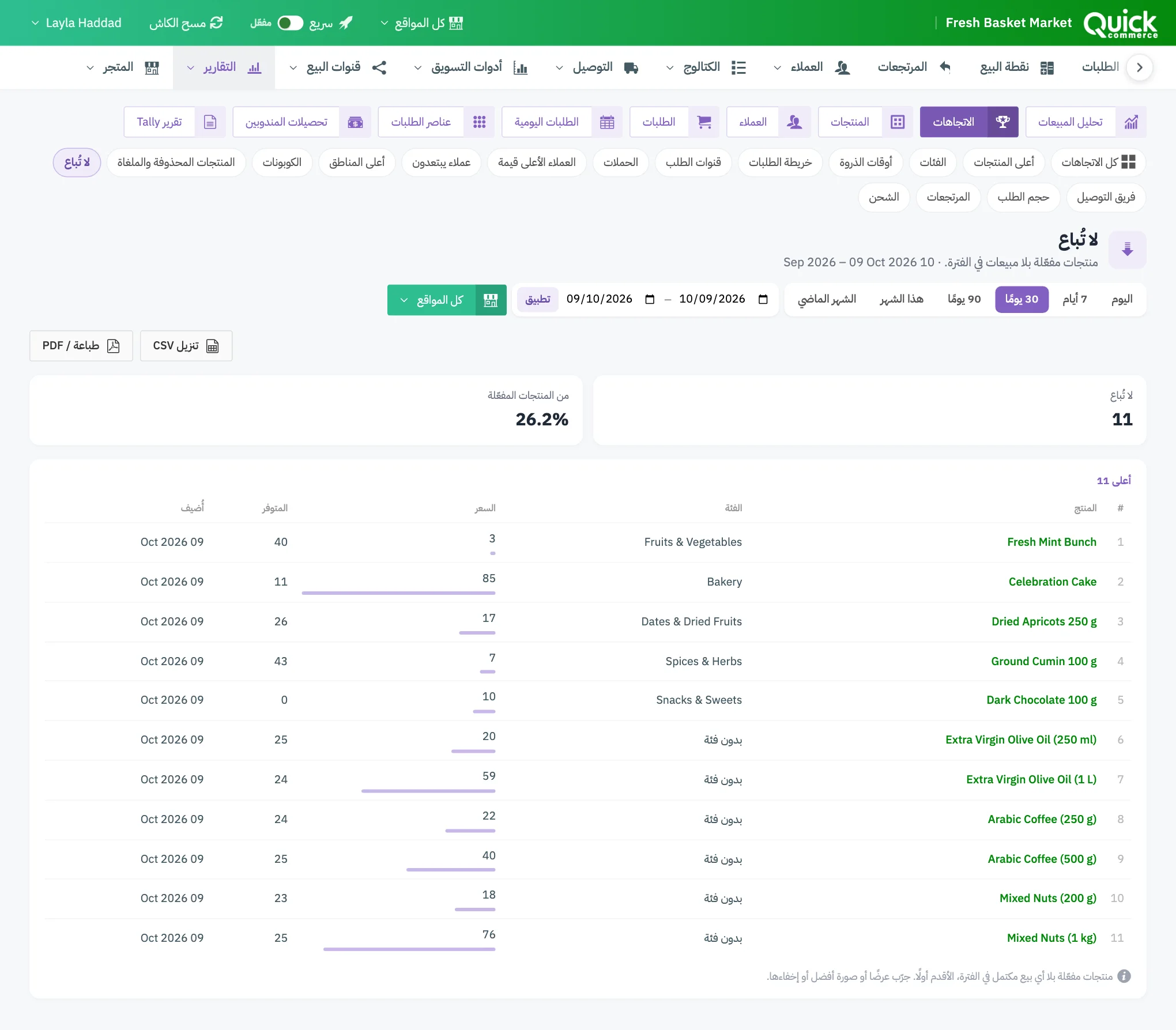Viewport: 1176px width, 1030px height.
Task: Open the All Locations dropdown in header
Action: 421,23
